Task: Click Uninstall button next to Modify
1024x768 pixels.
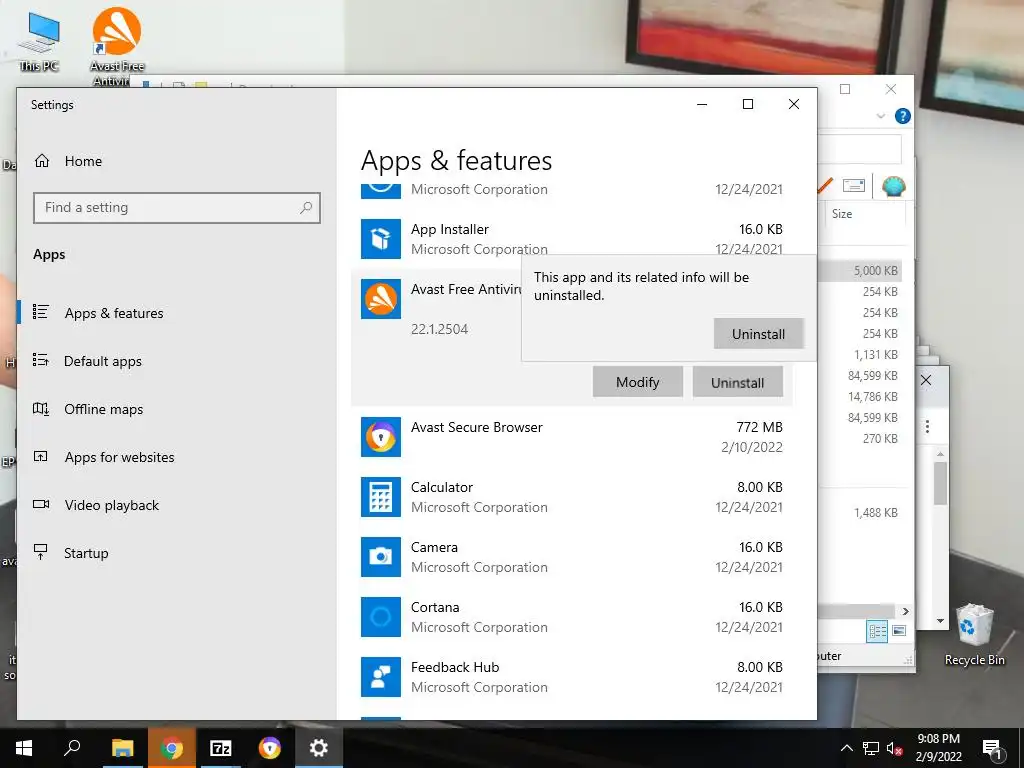Action: 737,382
